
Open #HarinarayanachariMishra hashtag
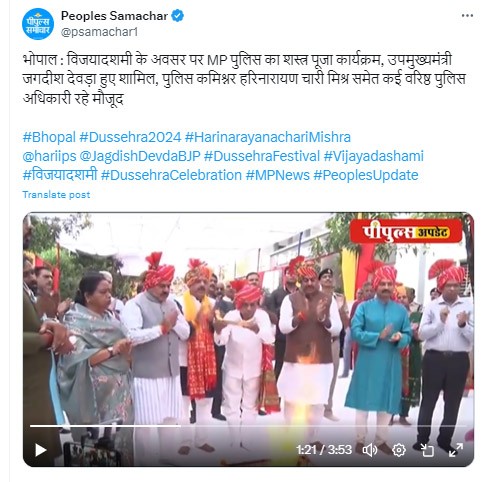(x=268, y=137)
